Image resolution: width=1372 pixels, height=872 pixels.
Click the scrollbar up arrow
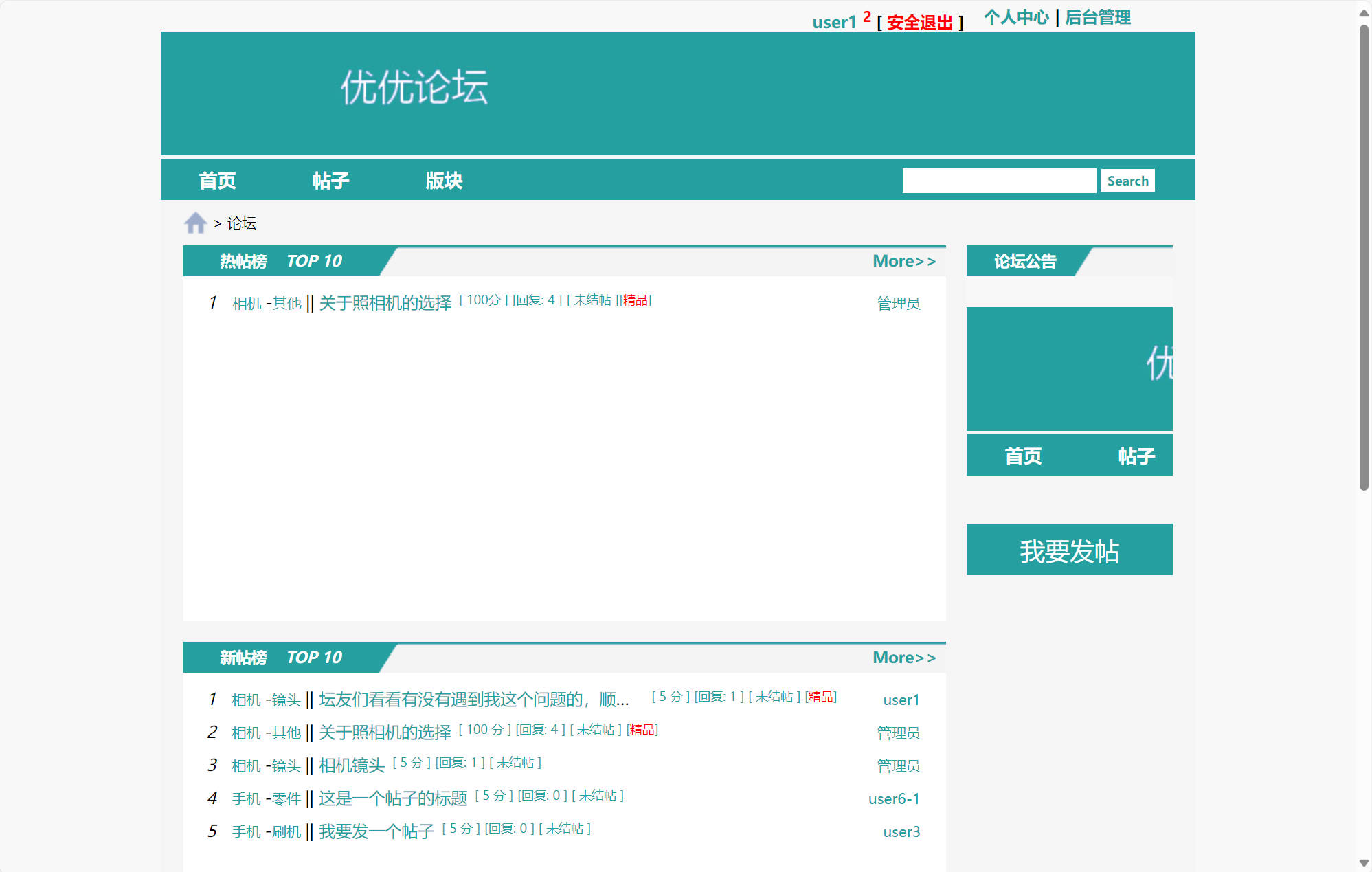(x=1364, y=12)
